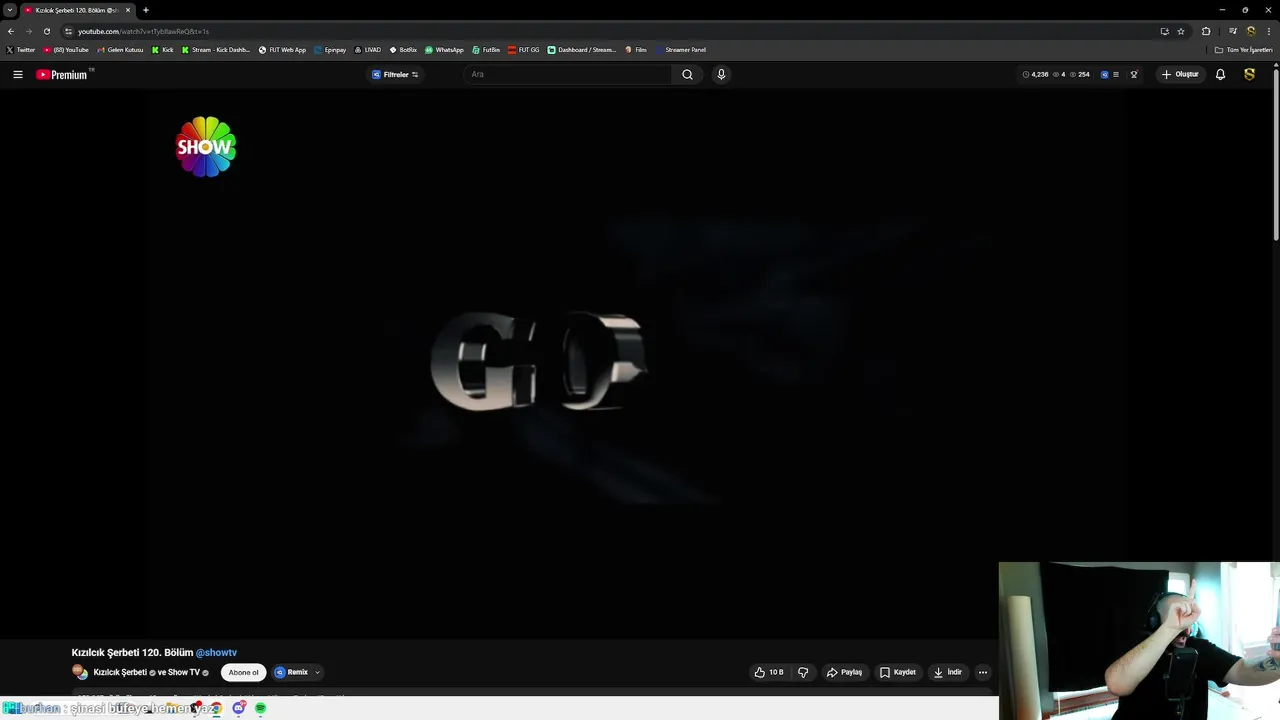This screenshot has height=720, width=1280.
Task: Click the magnifier search button
Action: coord(687,74)
